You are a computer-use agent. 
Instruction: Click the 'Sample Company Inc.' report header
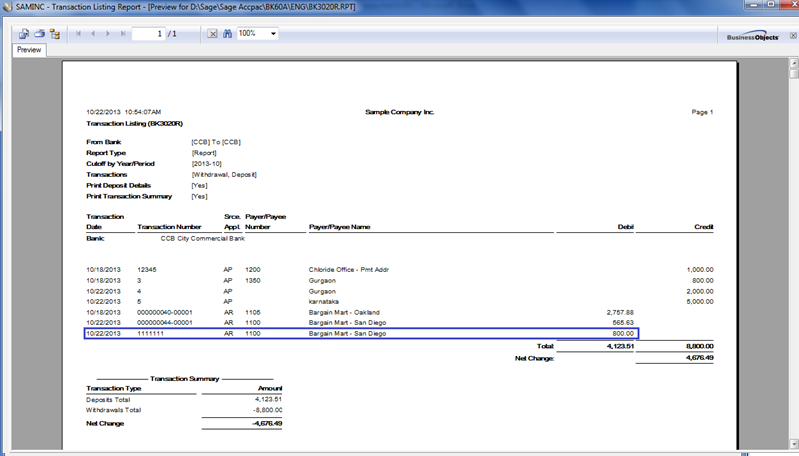[400, 112]
